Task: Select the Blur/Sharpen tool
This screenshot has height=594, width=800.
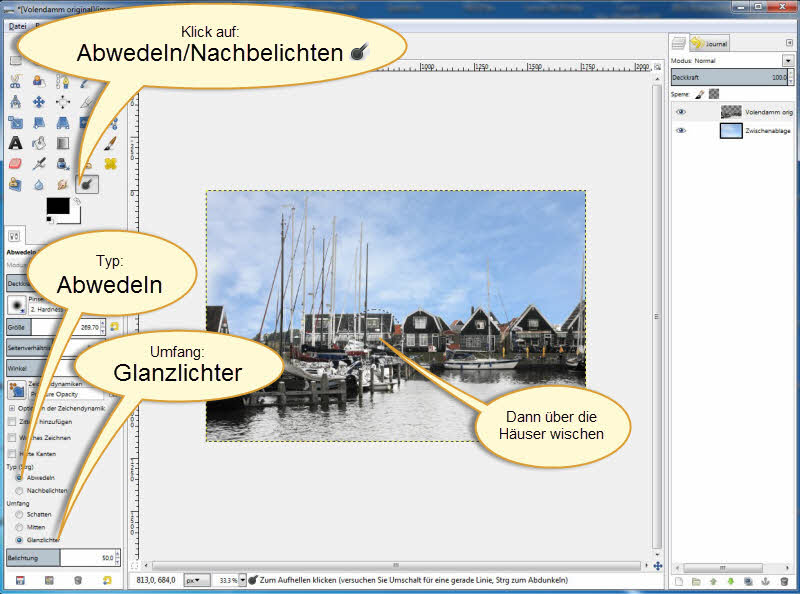Action: pos(39,184)
